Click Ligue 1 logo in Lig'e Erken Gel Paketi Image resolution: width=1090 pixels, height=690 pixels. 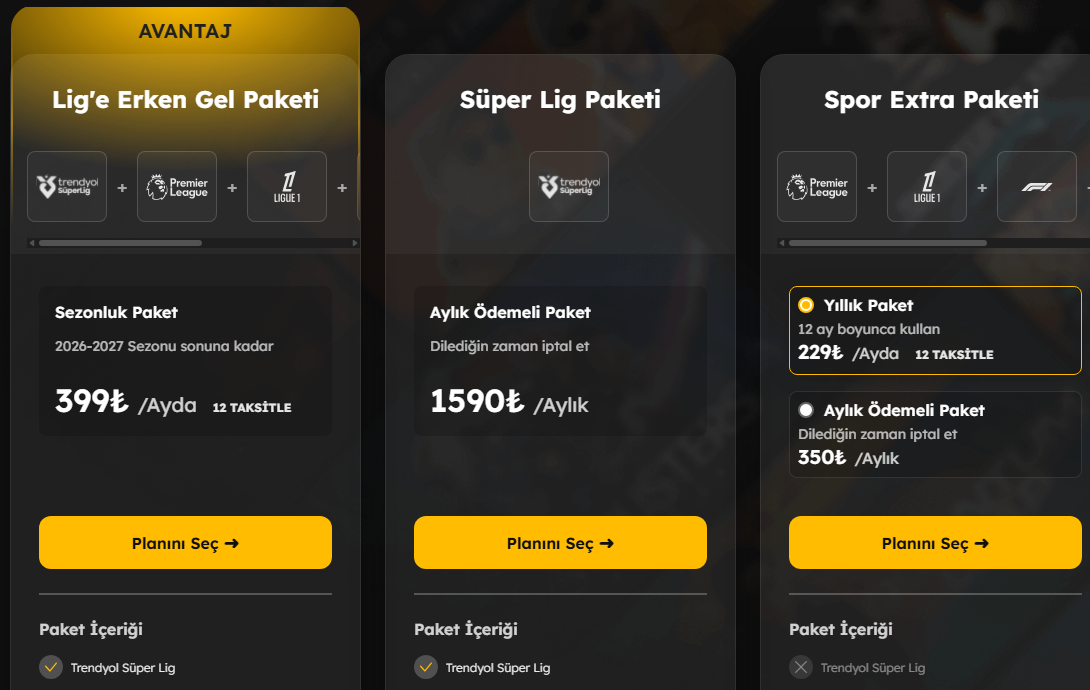pyautogui.click(x=286, y=186)
